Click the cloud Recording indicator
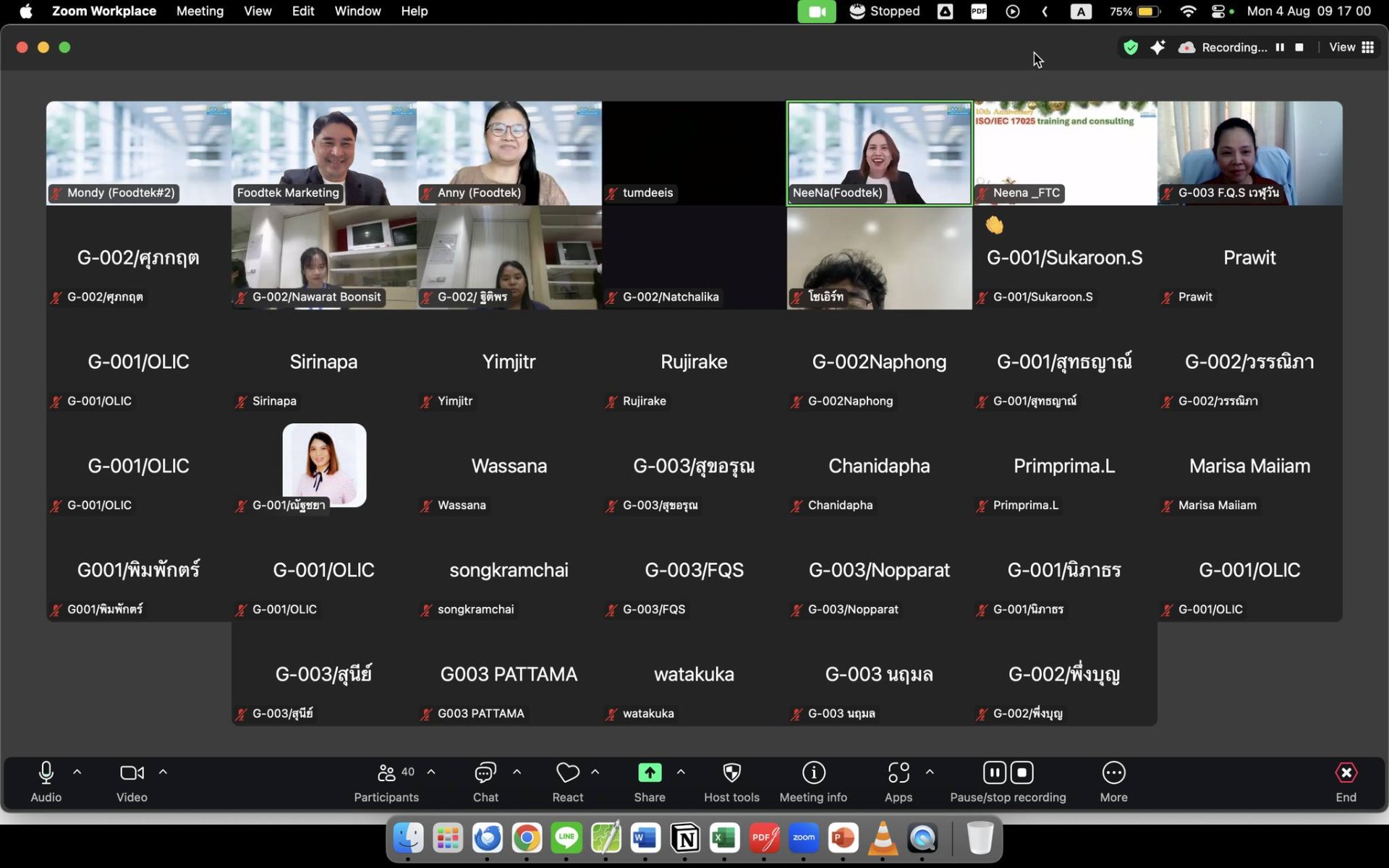 [x=1223, y=47]
